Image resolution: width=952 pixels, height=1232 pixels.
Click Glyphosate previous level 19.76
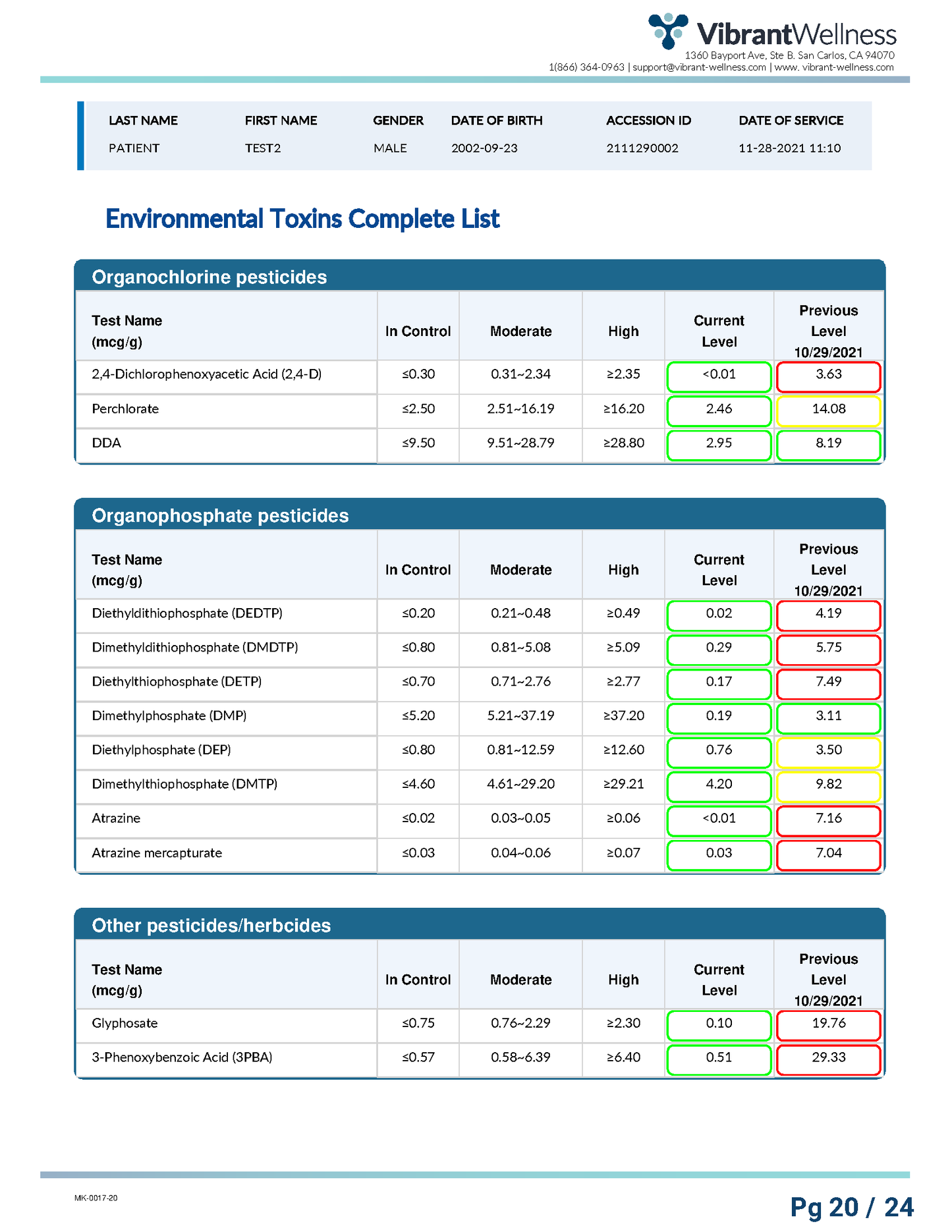829,1026
